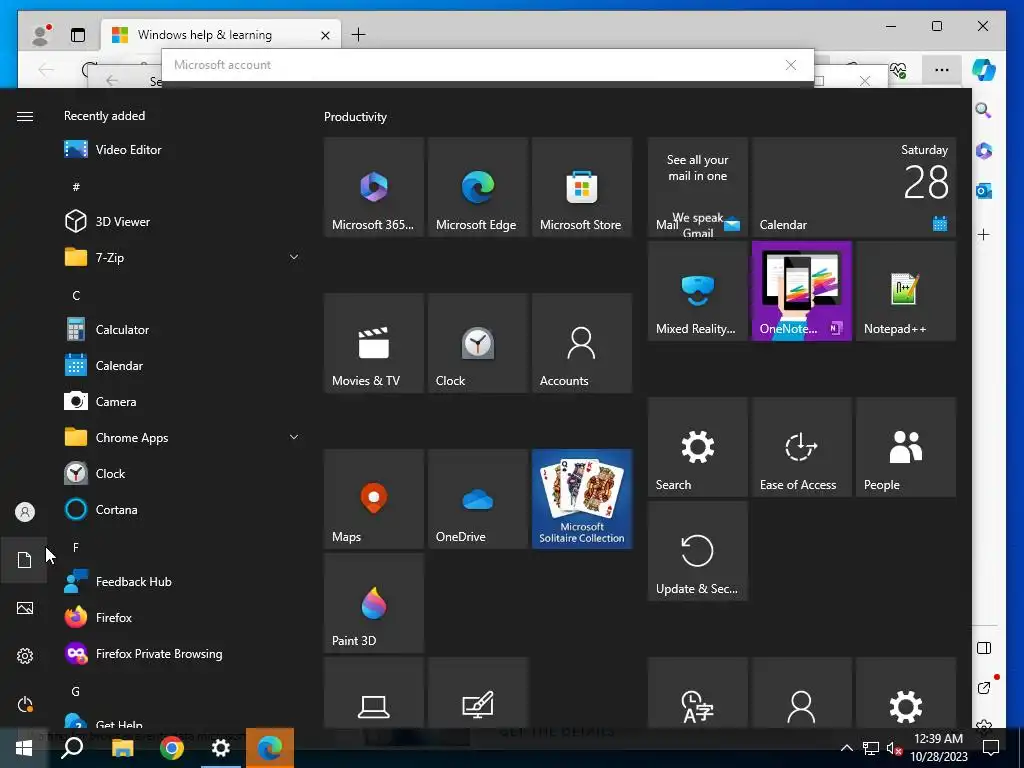Open Feedback Hub

pyautogui.click(x=182, y=581)
